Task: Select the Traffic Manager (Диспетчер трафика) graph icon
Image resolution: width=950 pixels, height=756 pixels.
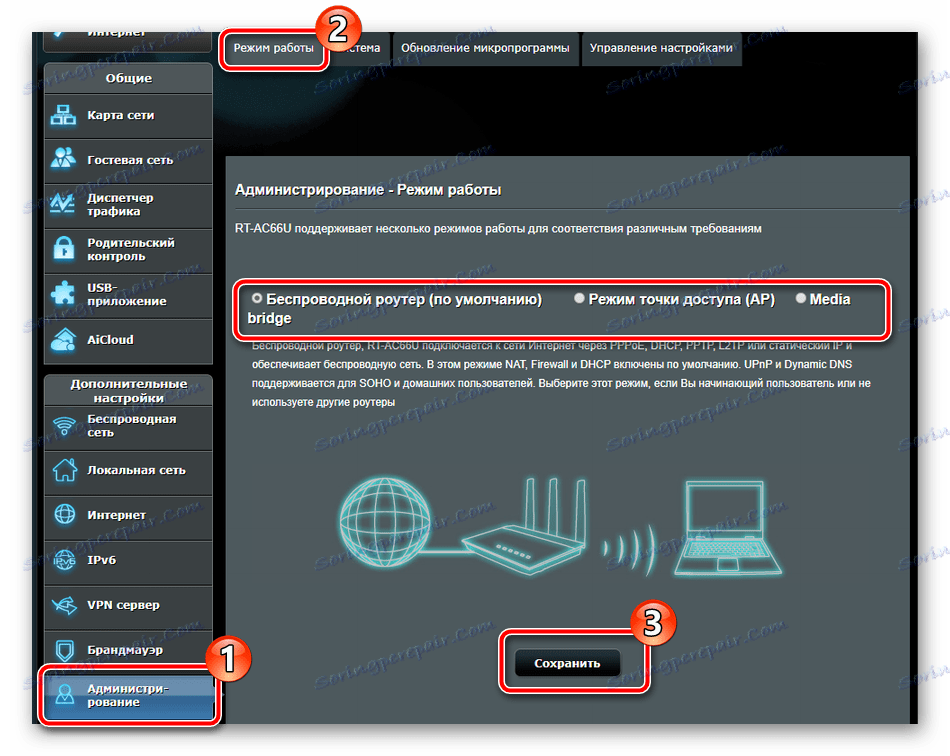Action: tap(63, 204)
